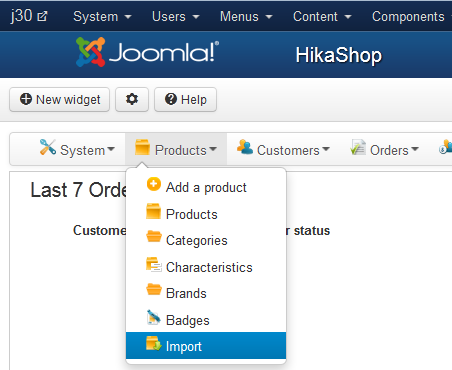This screenshot has height=370, width=452.
Task: Click the question mark Help icon
Action: (x=171, y=99)
